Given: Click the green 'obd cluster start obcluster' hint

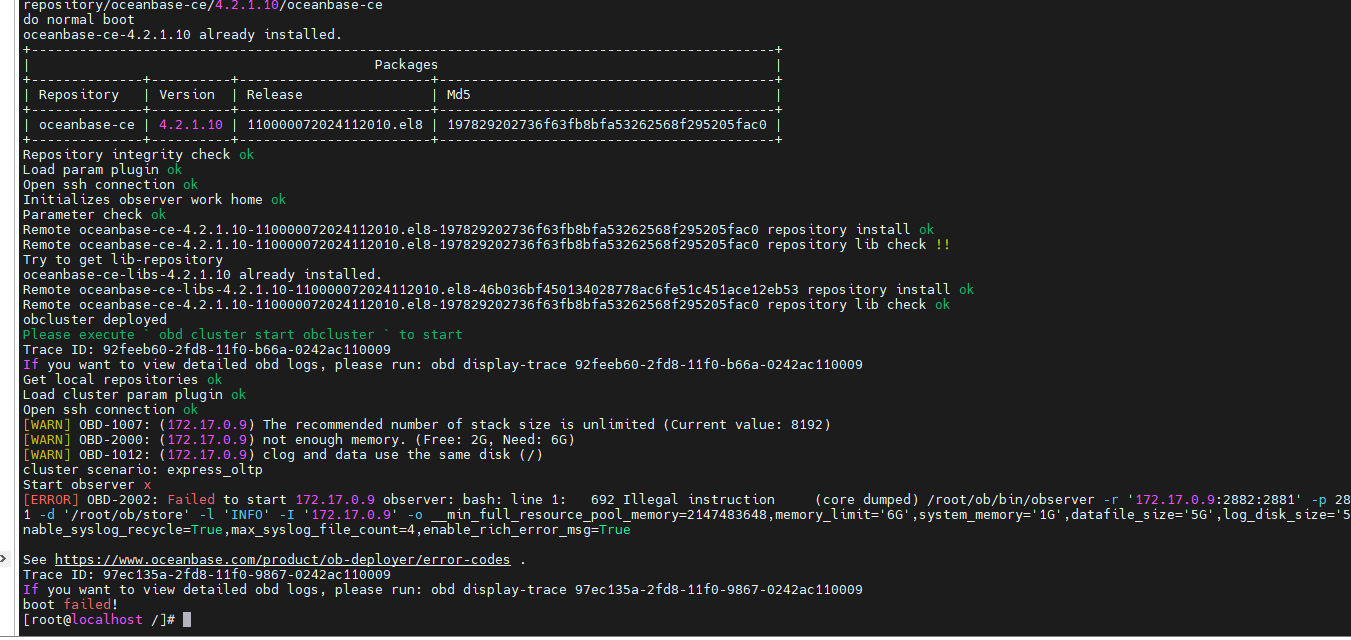Looking at the screenshot, I should [243, 335].
